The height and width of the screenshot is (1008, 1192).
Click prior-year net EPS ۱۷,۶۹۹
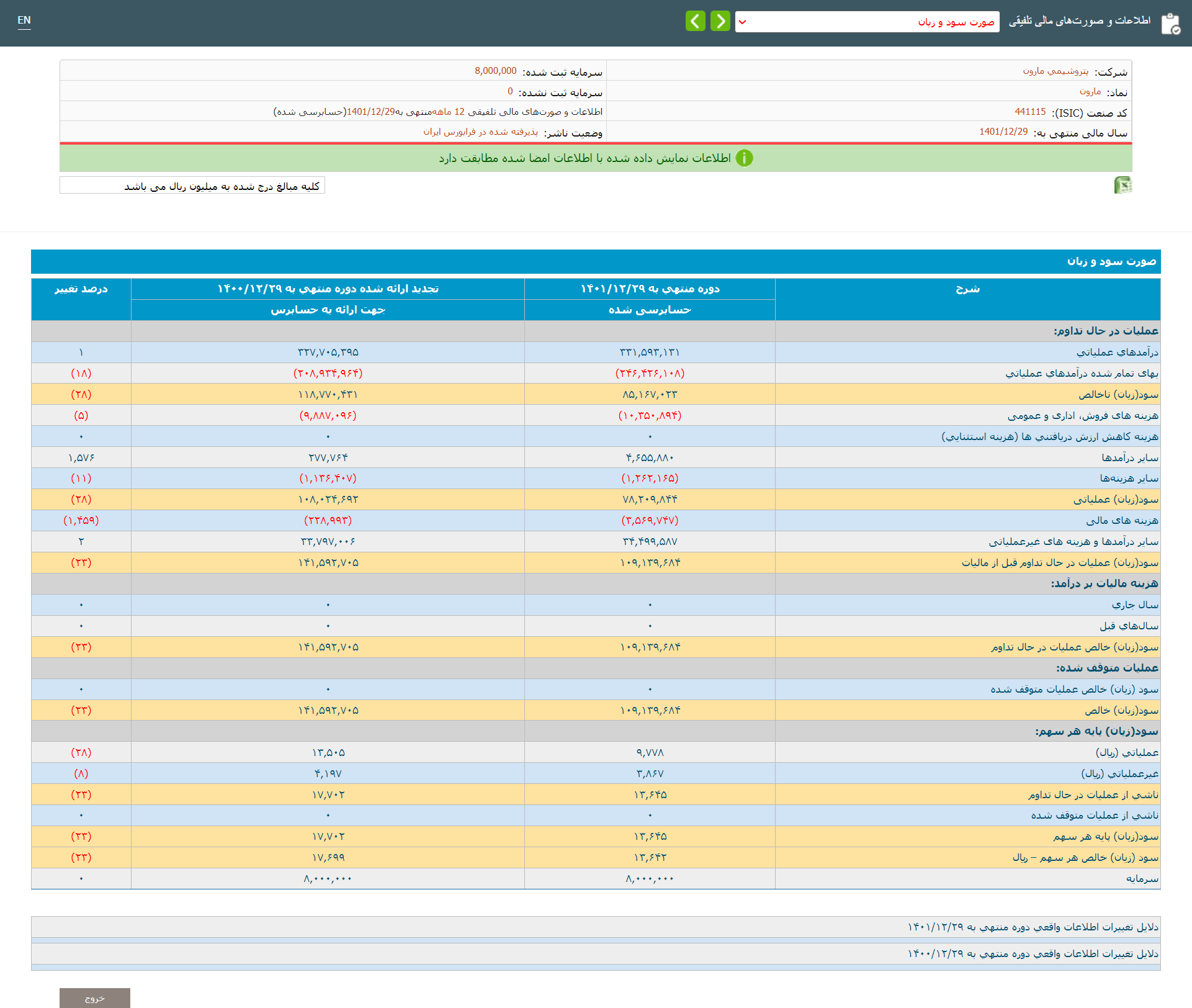point(328,857)
